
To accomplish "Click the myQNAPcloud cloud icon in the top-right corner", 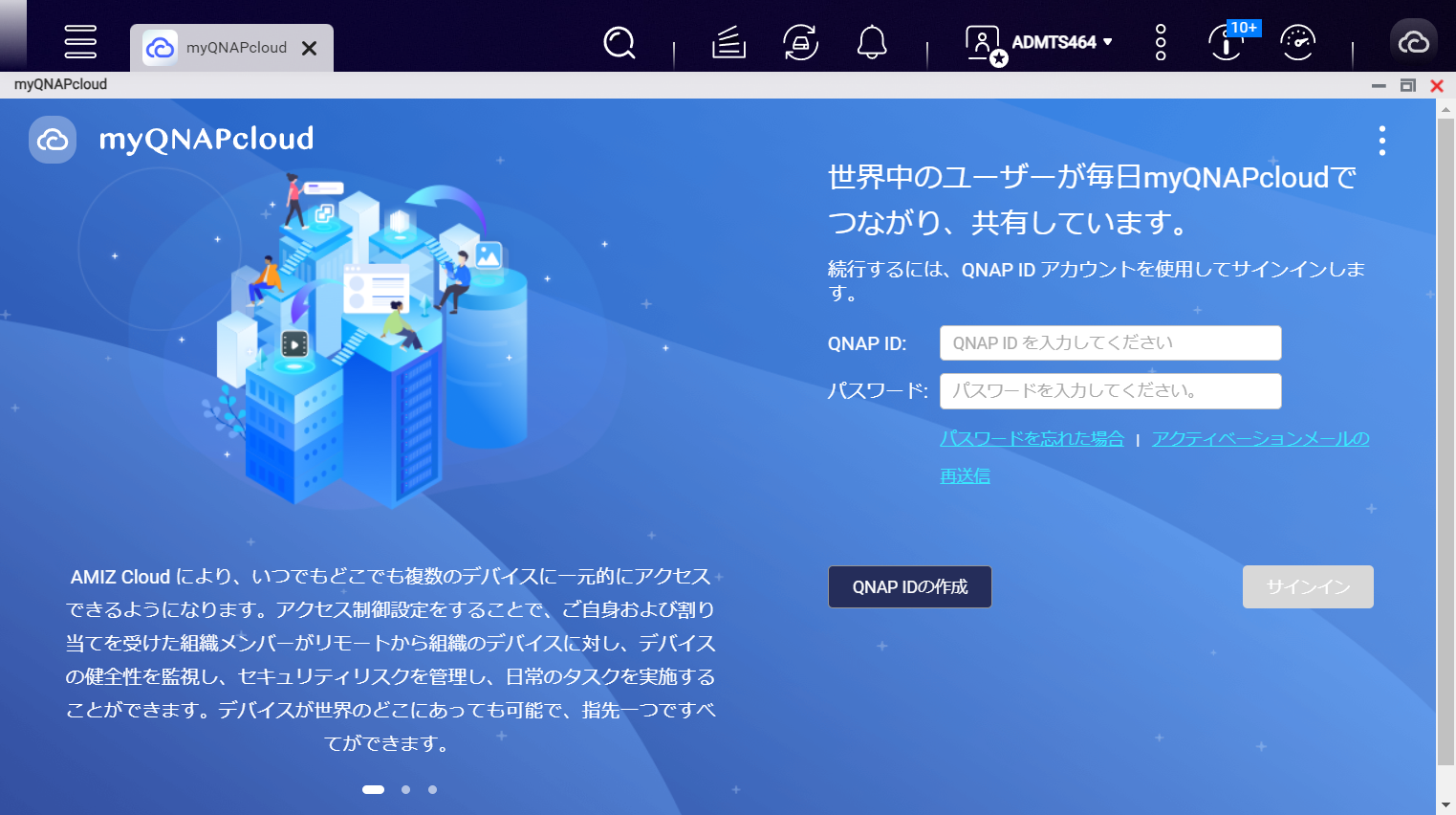I will point(1413,43).
